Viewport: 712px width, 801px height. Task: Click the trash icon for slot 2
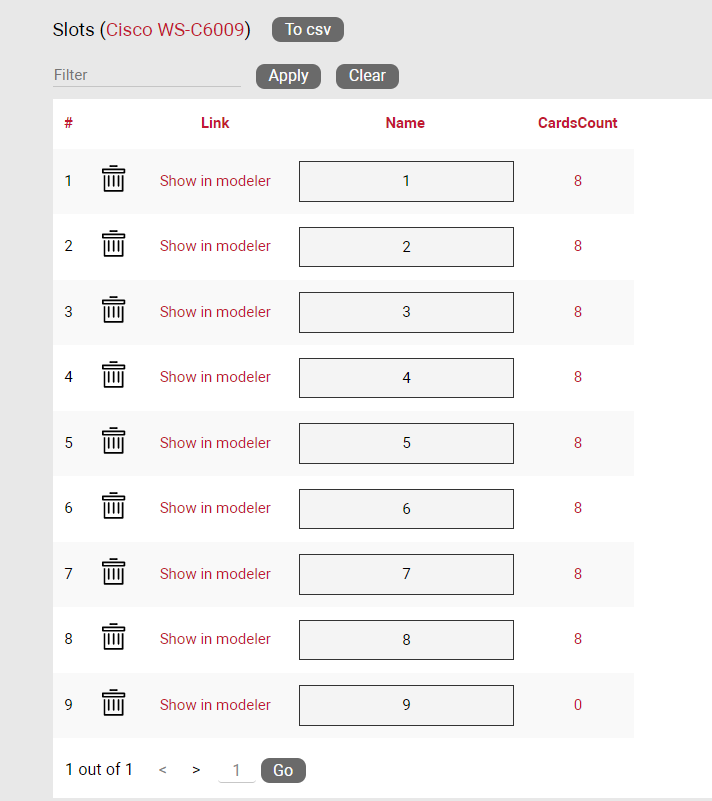pos(114,245)
